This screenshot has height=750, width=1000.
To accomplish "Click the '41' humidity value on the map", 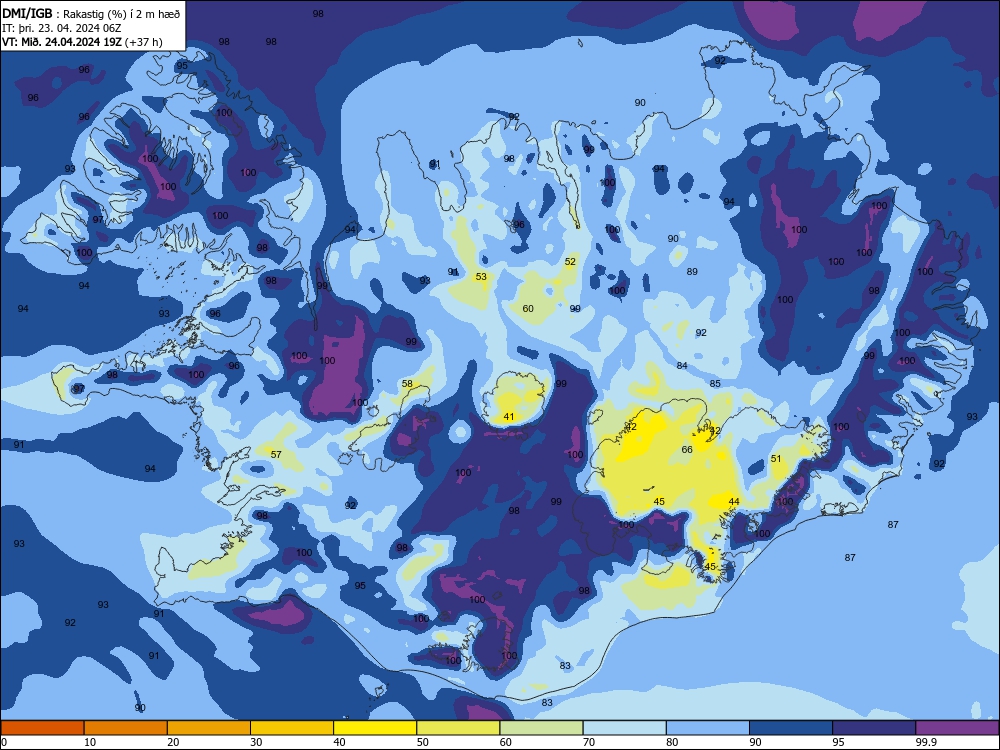I will pos(509,417).
